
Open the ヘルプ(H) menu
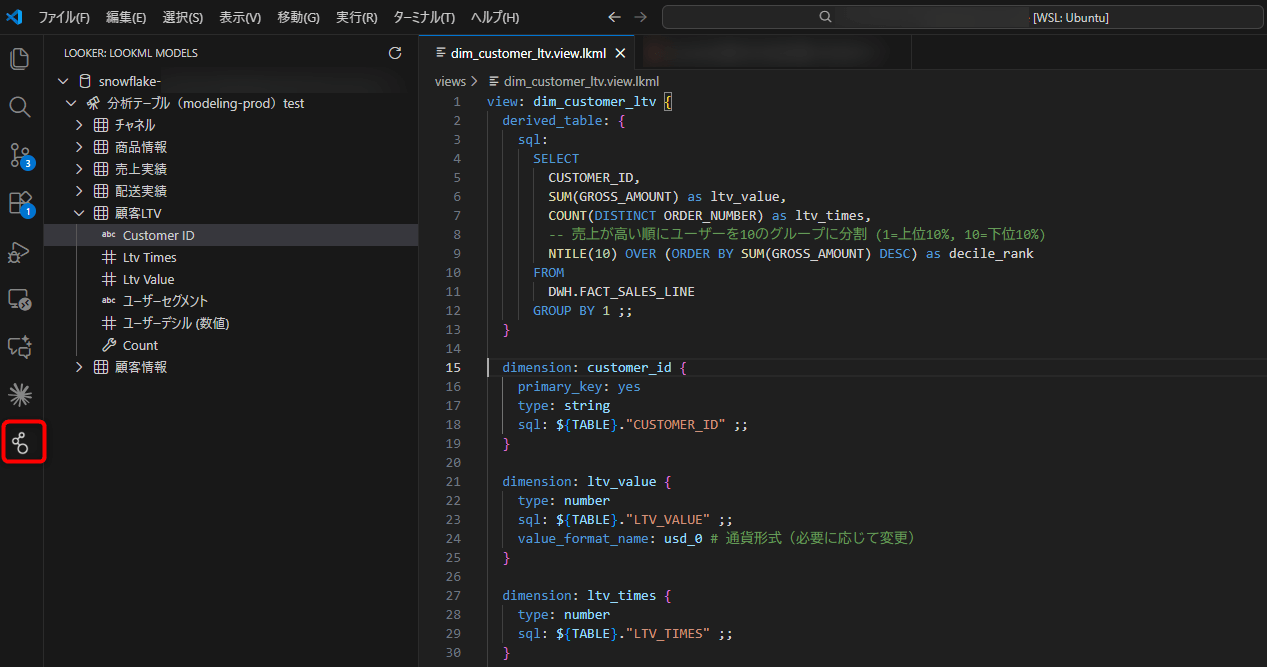[x=495, y=18]
